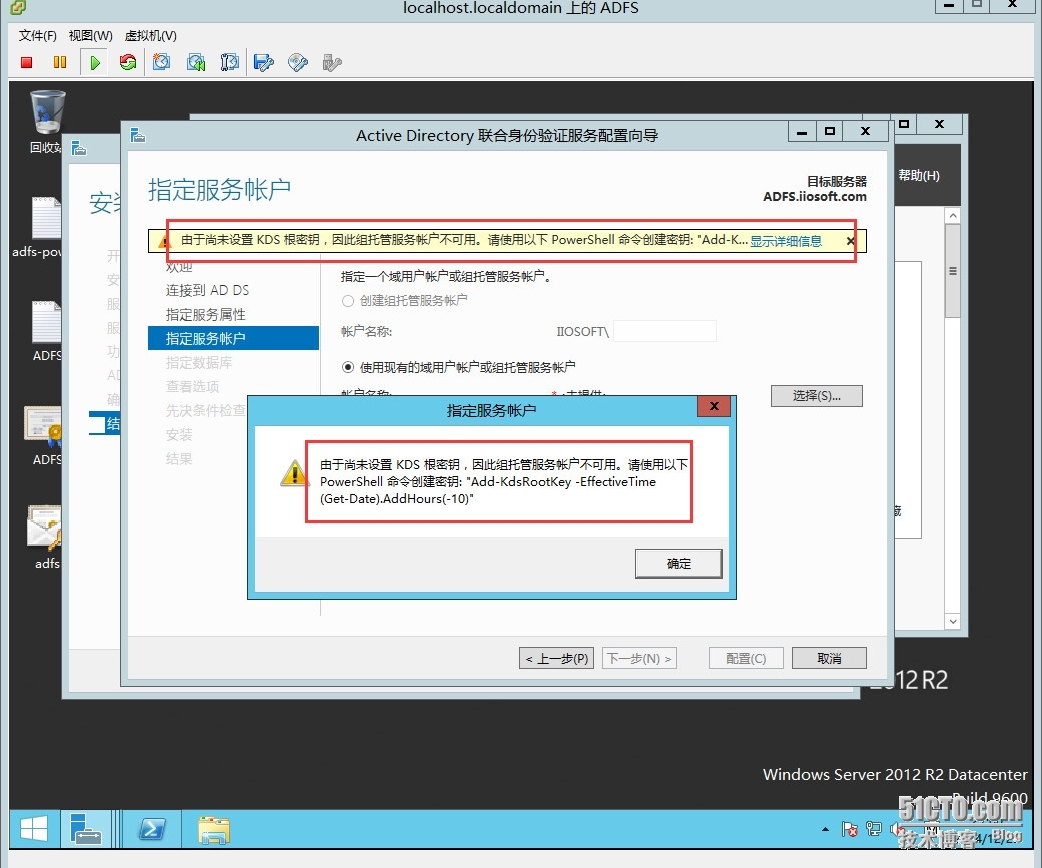Image resolution: width=1042 pixels, height=868 pixels.
Task: Select 连接到 AD DS wizard step
Action: point(207,290)
